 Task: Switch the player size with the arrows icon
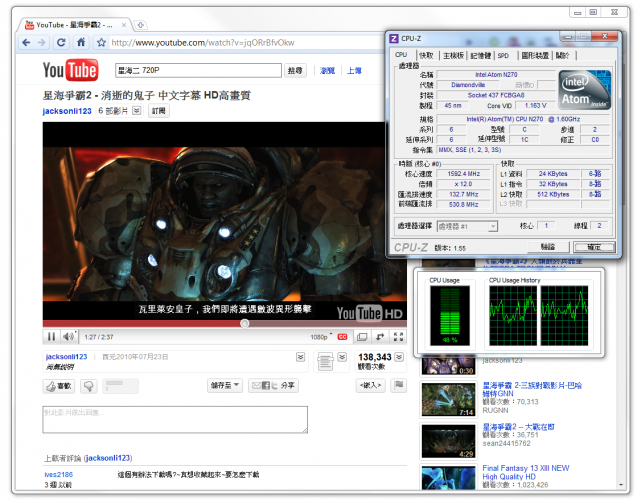coord(380,337)
